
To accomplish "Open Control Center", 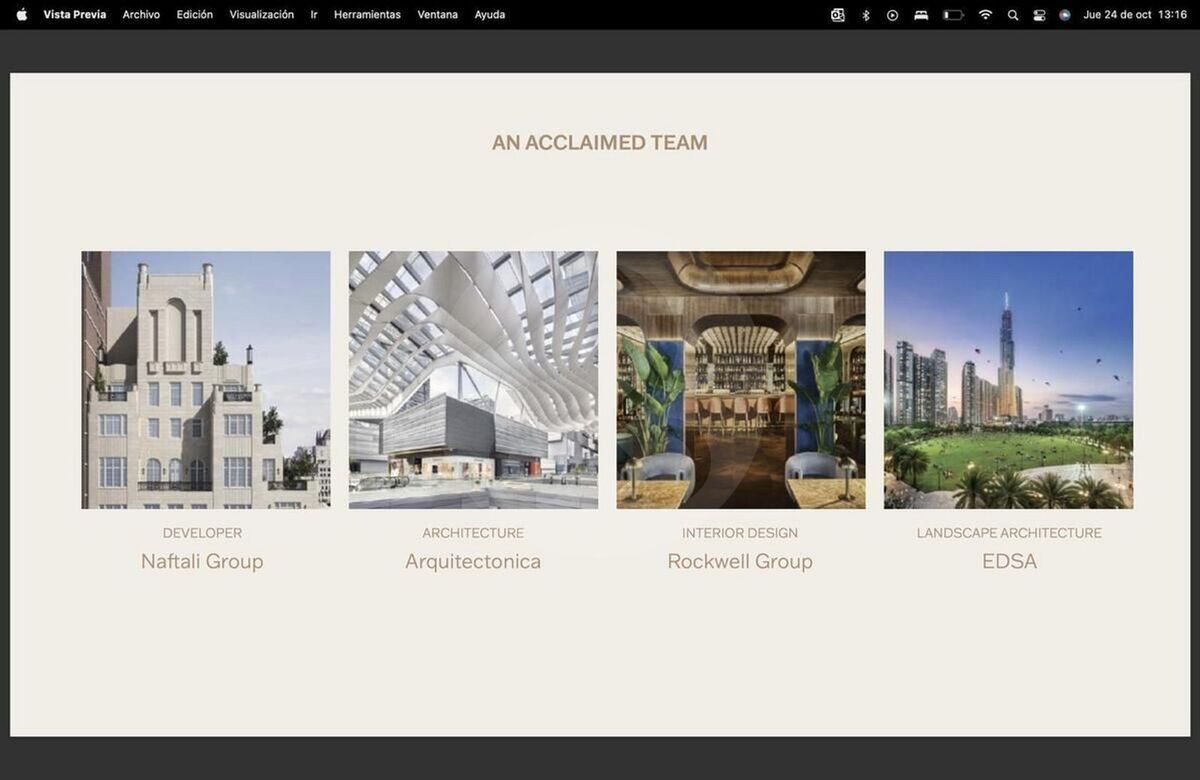I will tap(1040, 15).
